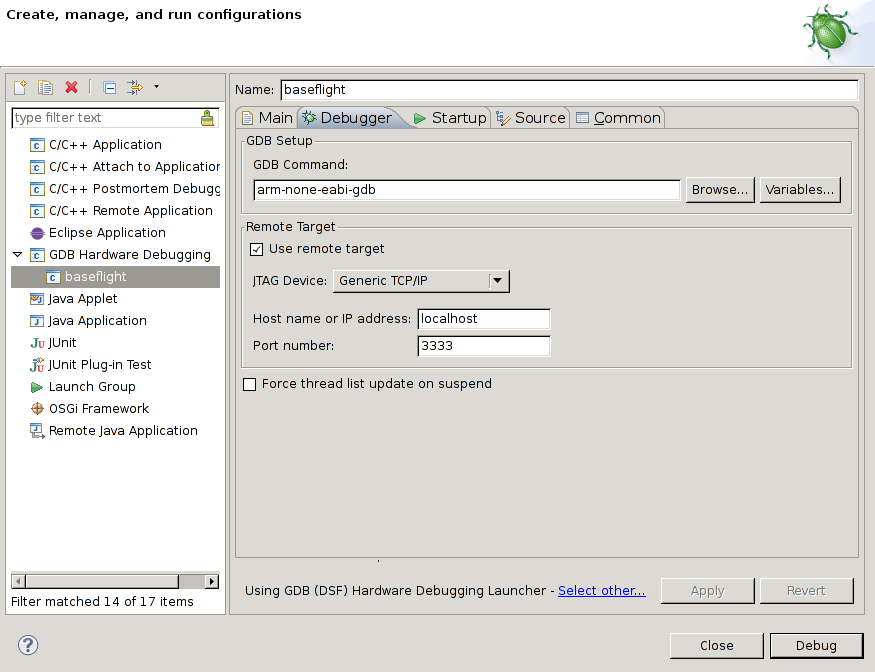Open Help with question mark icon
The height and width of the screenshot is (672, 875).
[28, 645]
